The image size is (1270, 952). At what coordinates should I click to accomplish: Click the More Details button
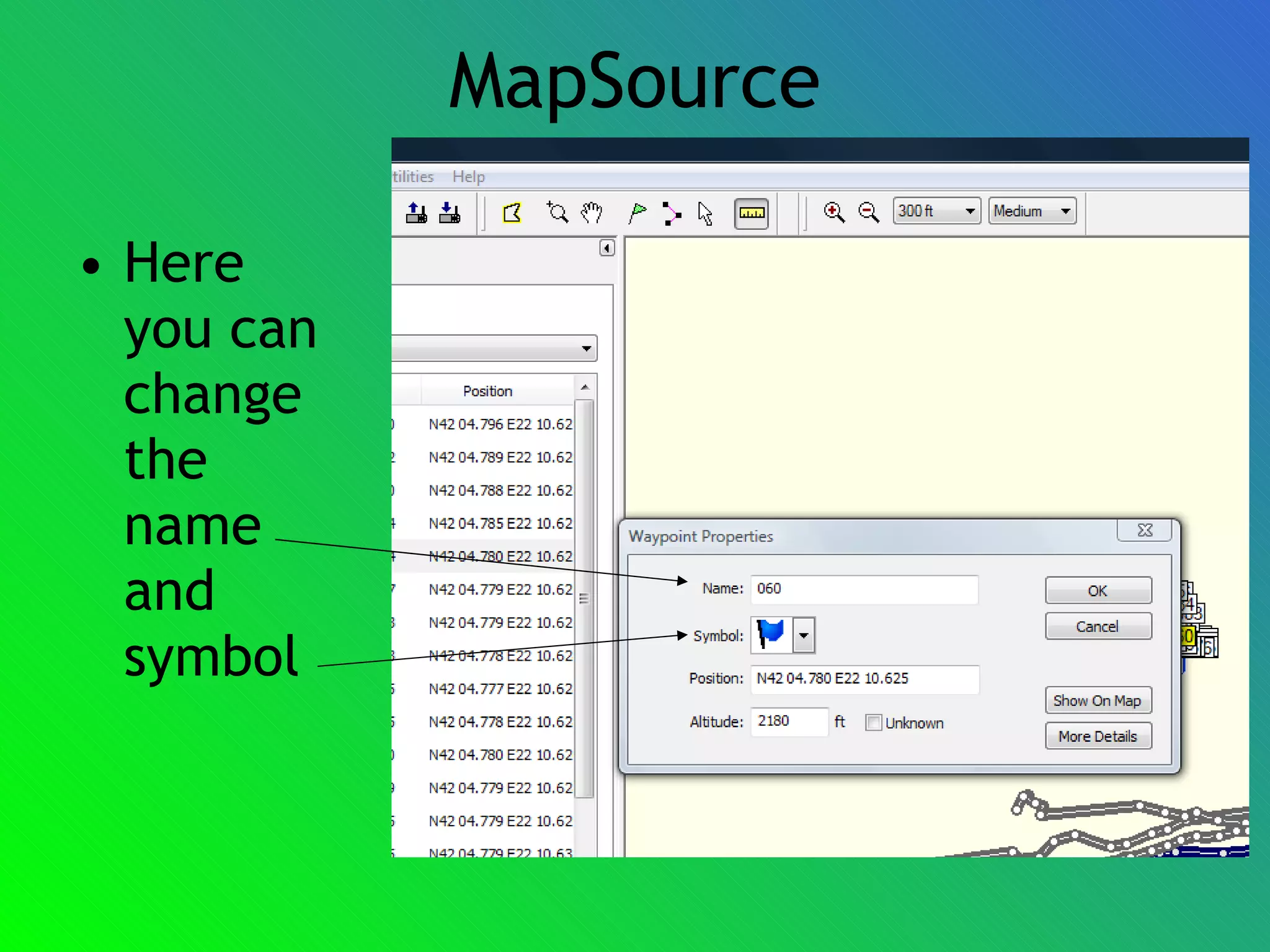point(1098,736)
